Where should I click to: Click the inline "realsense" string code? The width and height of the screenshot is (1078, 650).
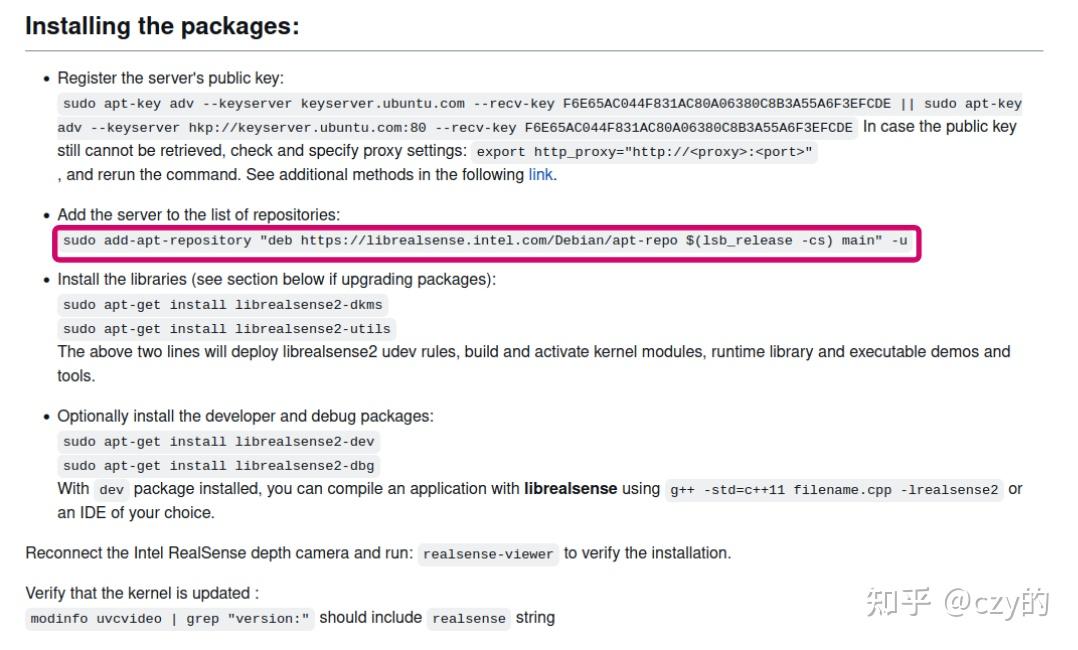point(469,618)
